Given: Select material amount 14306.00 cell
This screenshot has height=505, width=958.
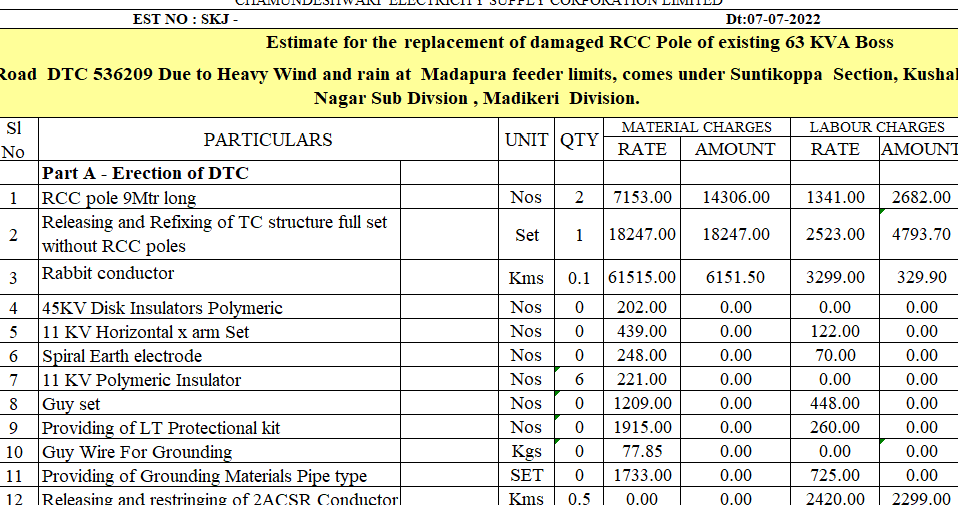Looking at the screenshot, I should tap(736, 197).
